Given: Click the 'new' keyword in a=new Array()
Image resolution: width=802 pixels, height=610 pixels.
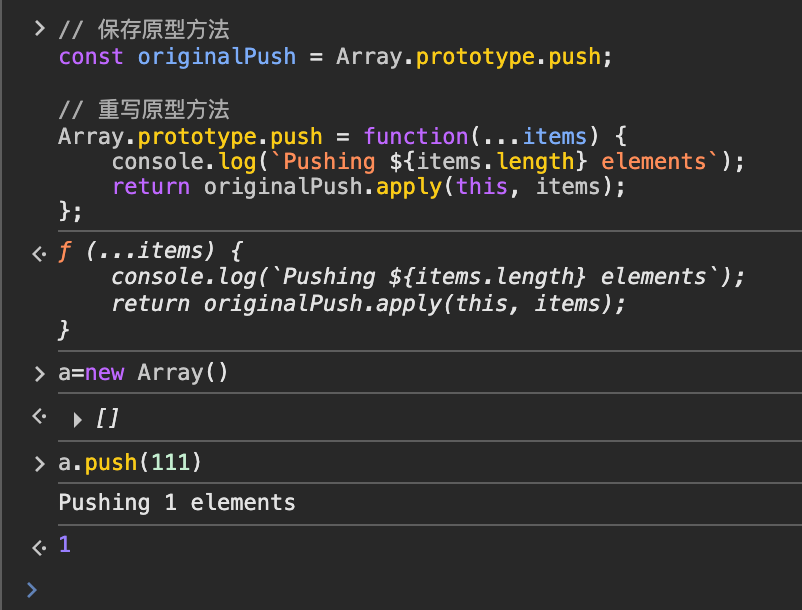Looking at the screenshot, I should [x=105, y=373].
